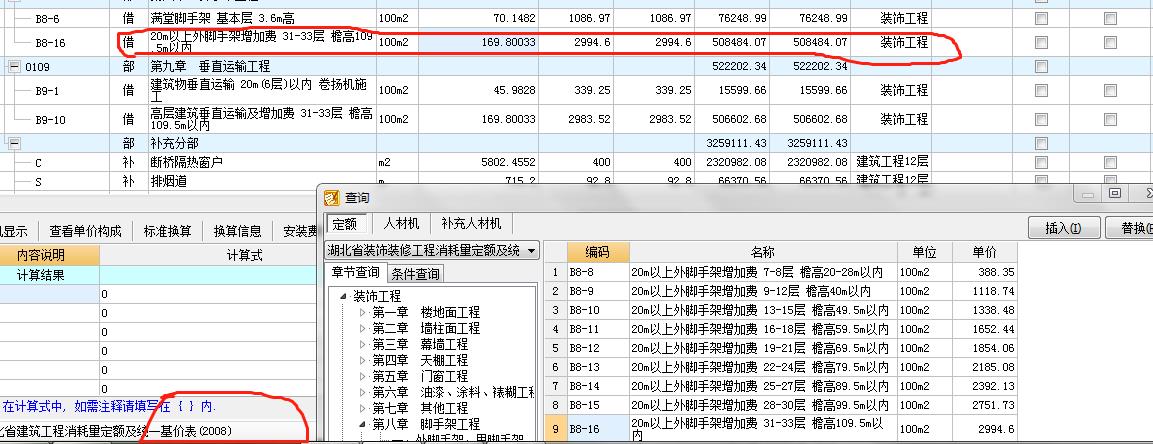
Task: Select query result row B8-15
Action: pos(781,404)
